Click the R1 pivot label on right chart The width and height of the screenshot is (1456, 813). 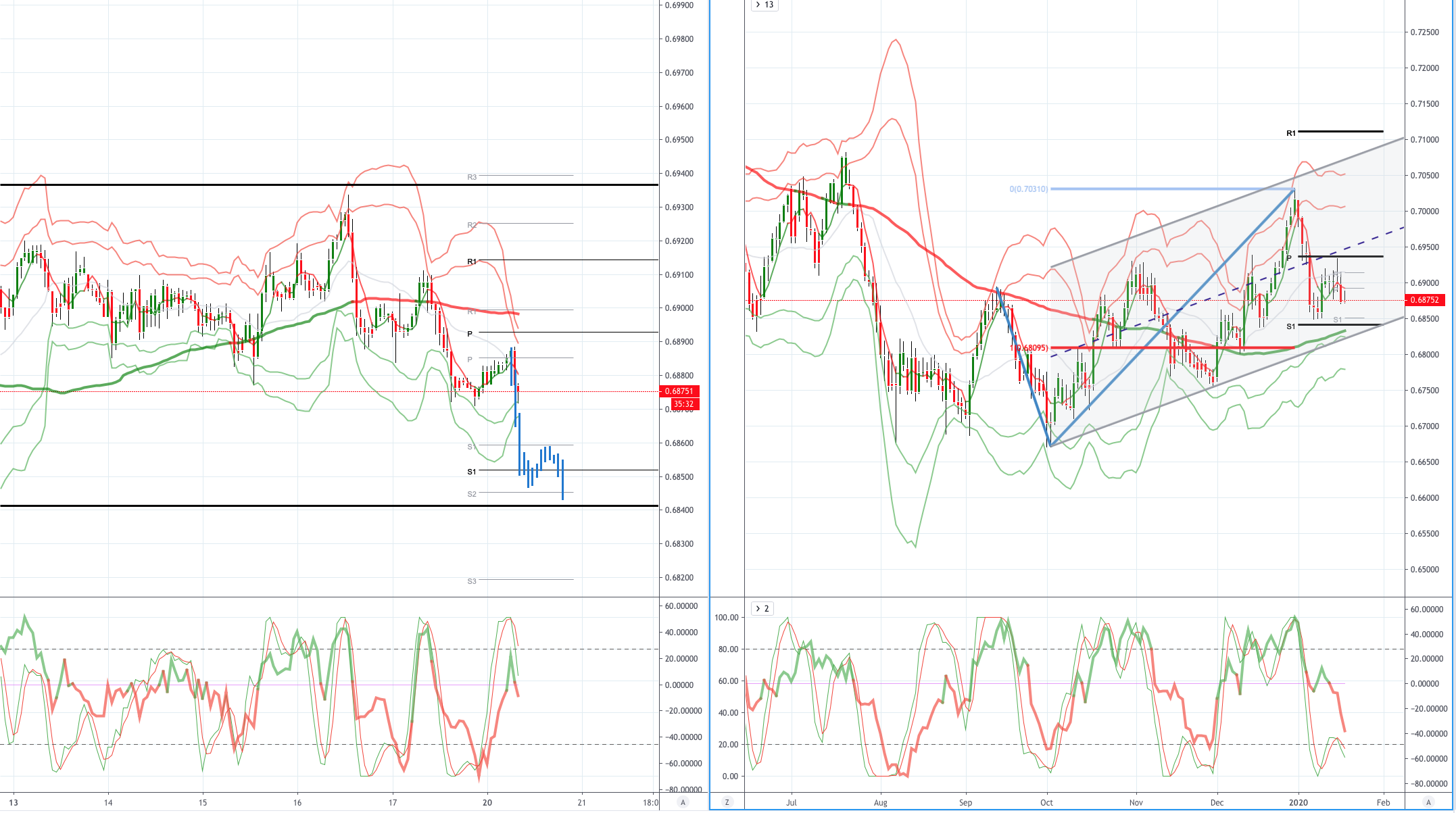(1291, 133)
